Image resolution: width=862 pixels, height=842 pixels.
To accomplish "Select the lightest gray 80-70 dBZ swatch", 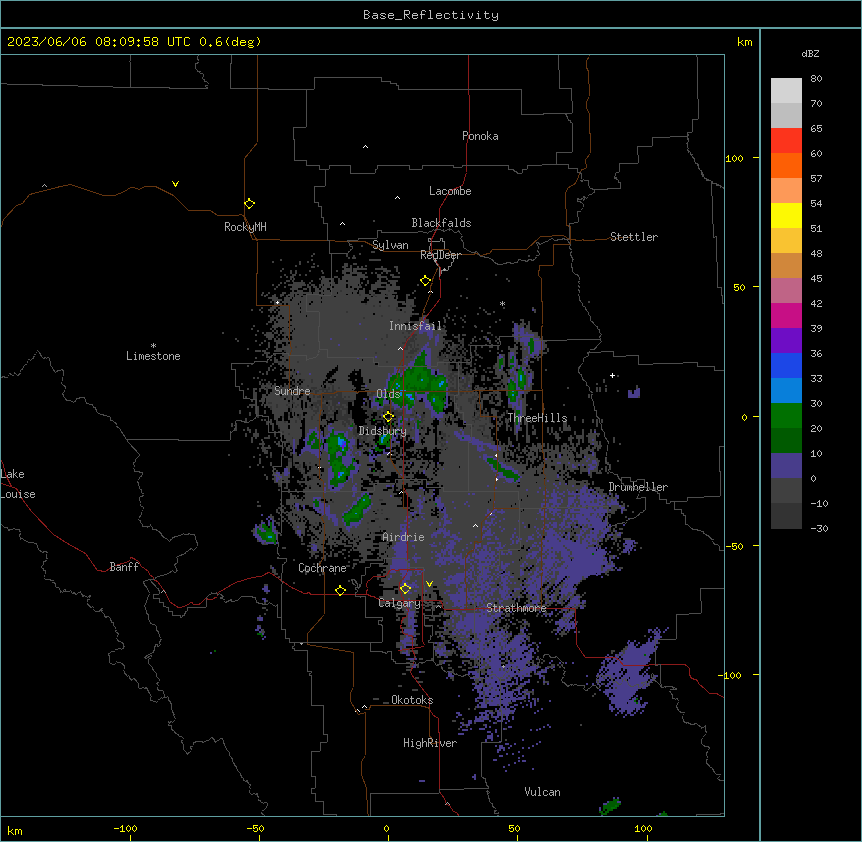I will point(786,91).
